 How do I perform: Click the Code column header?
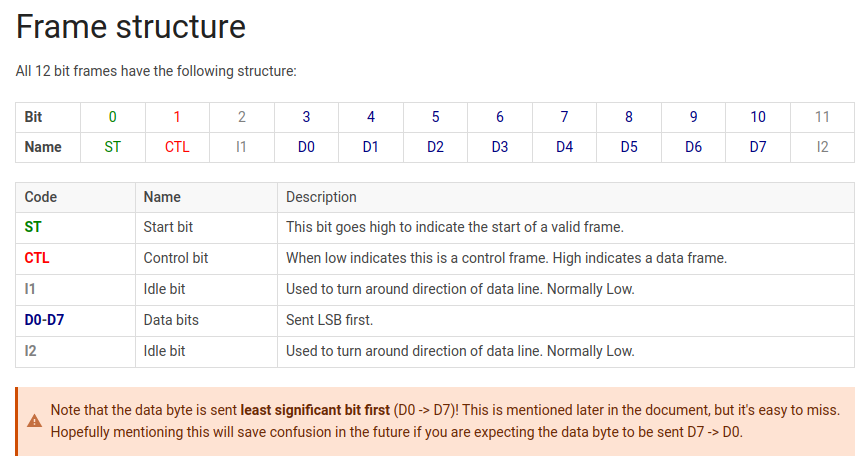[41, 197]
